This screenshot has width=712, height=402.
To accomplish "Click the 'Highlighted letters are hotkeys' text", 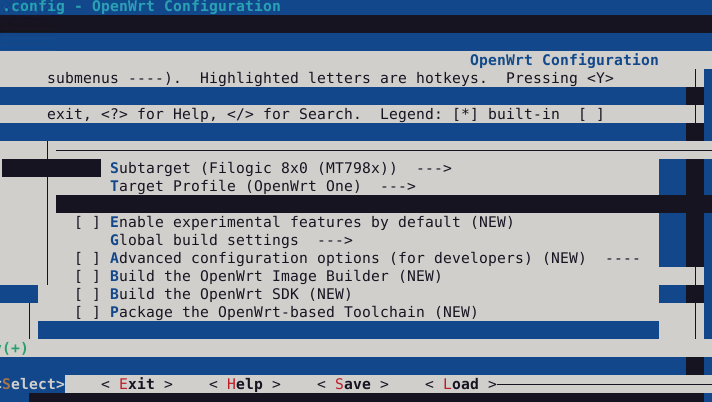I will coord(343,78).
